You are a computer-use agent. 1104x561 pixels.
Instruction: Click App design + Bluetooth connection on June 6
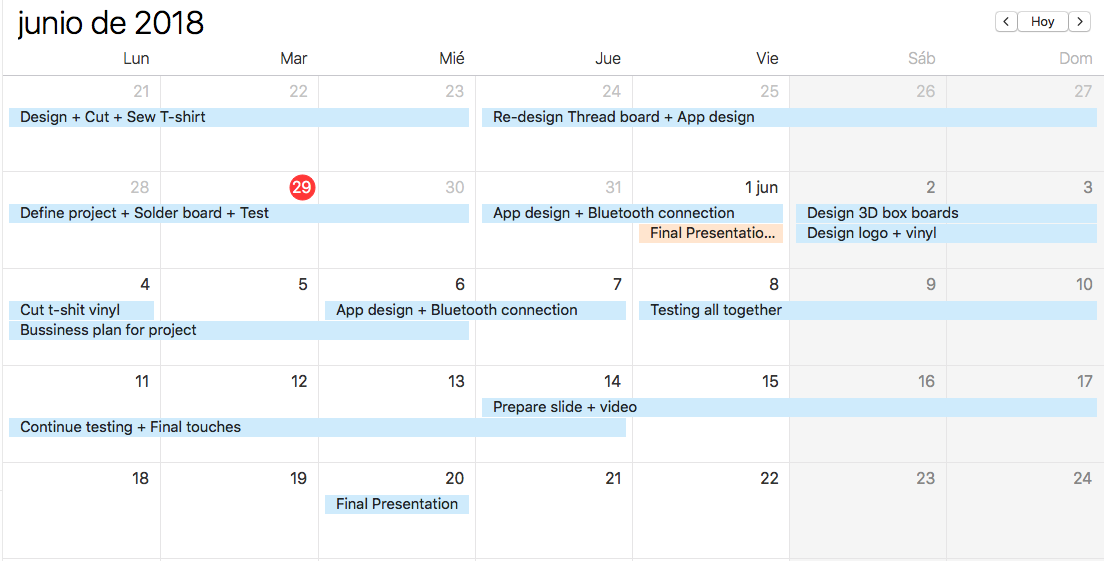tap(475, 310)
